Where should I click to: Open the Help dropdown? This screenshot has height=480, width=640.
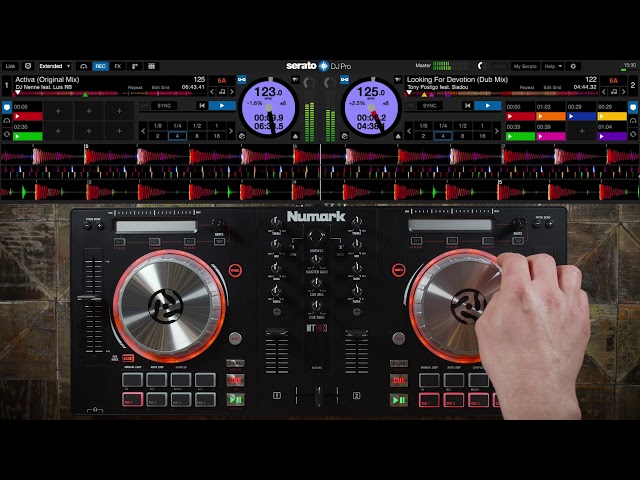[x=553, y=66]
